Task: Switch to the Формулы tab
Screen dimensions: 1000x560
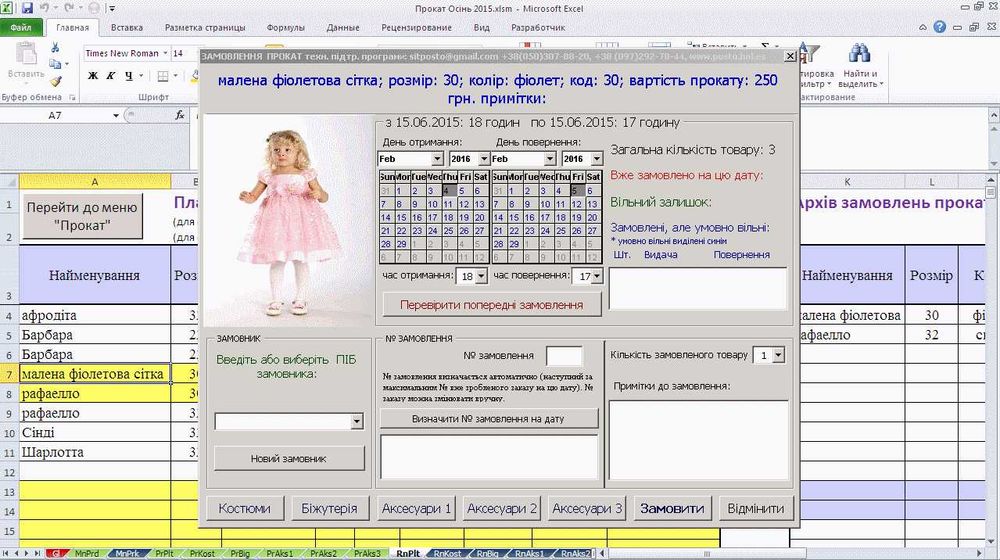Action: tap(285, 27)
